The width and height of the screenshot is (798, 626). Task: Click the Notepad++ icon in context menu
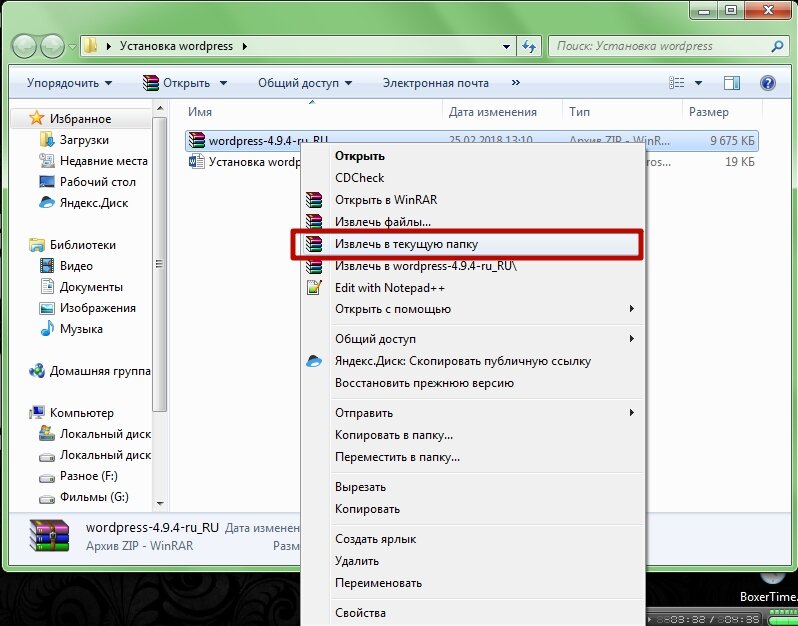coord(314,288)
